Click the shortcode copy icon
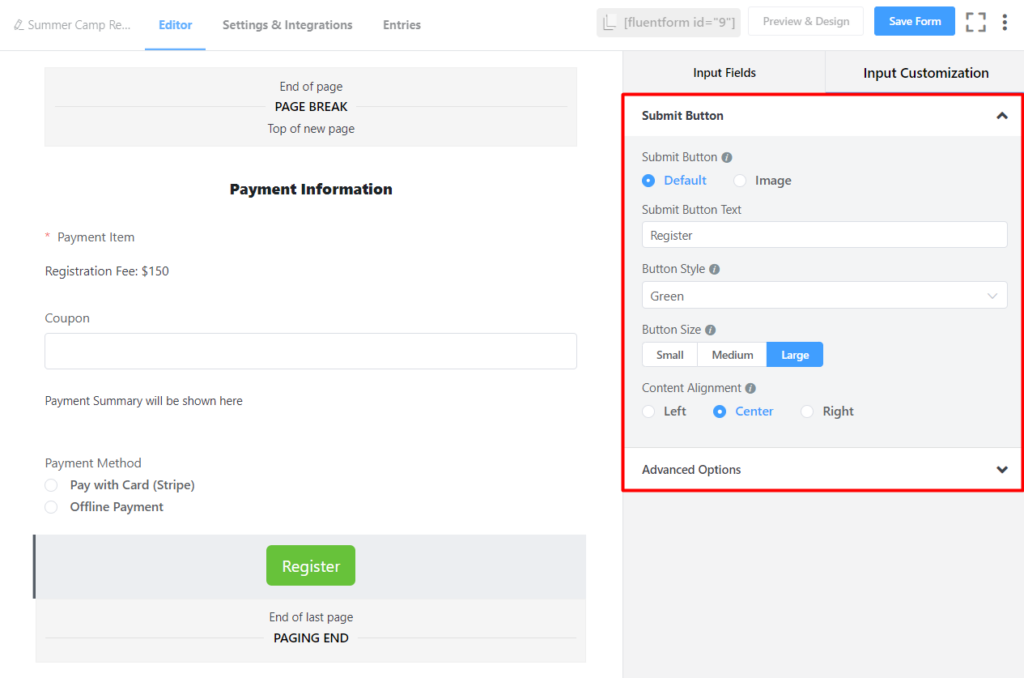The height and width of the screenshot is (678, 1024). [609, 22]
